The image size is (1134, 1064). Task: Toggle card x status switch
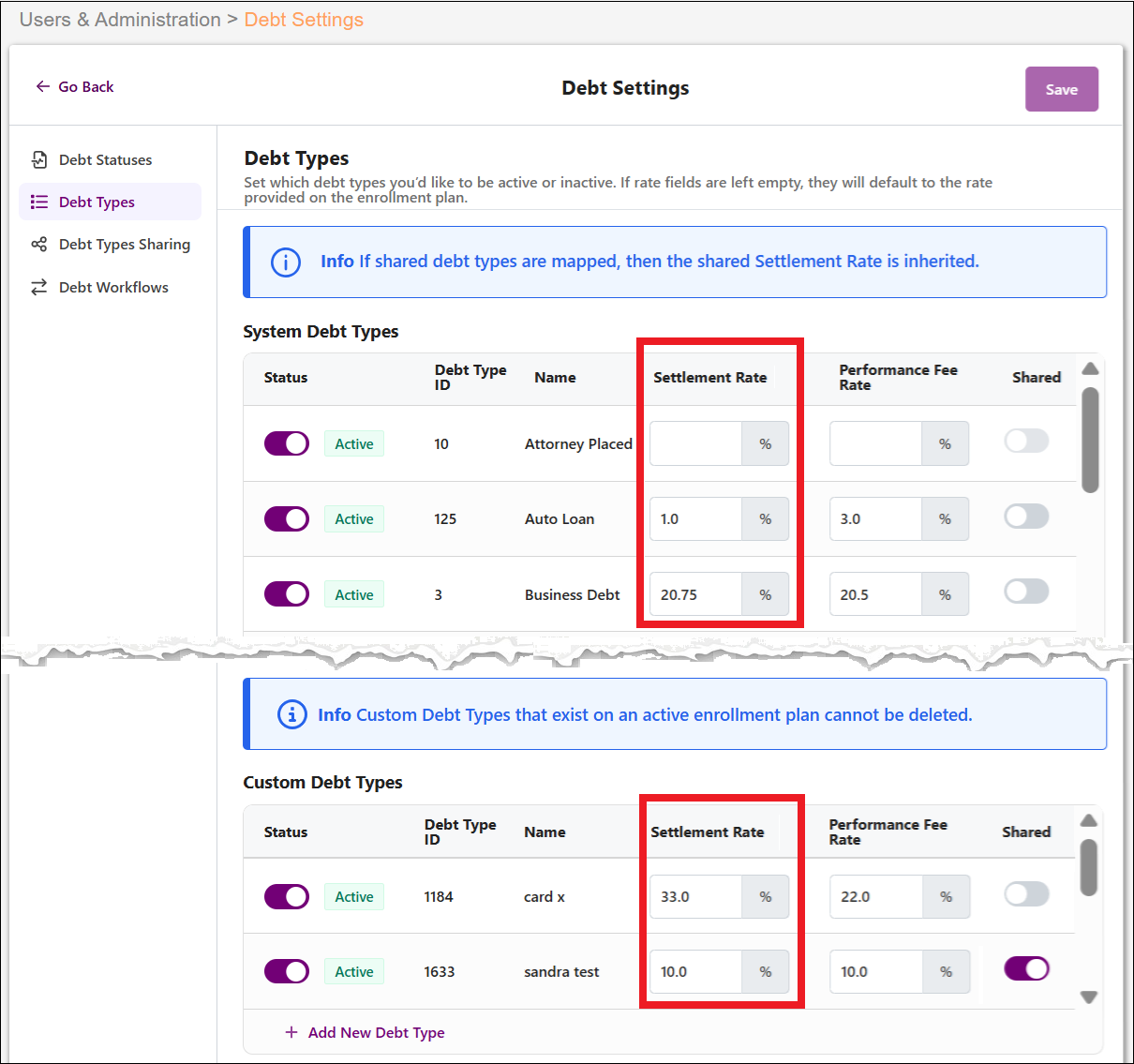[287, 896]
